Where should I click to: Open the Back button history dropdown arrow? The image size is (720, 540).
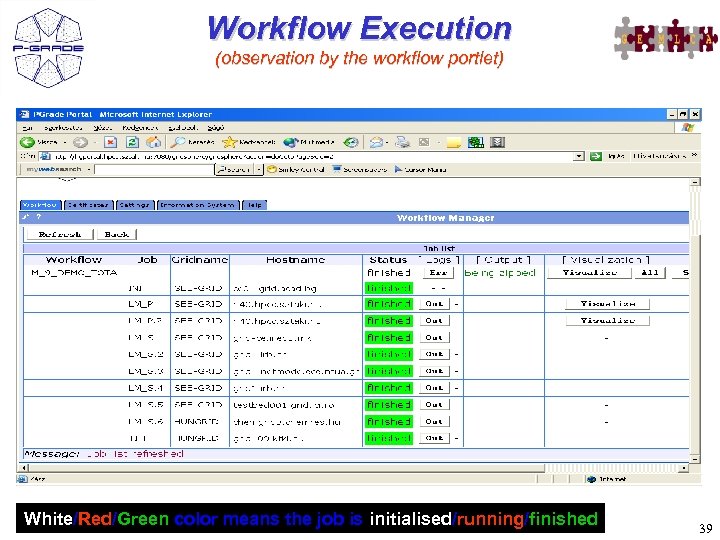coord(65,142)
